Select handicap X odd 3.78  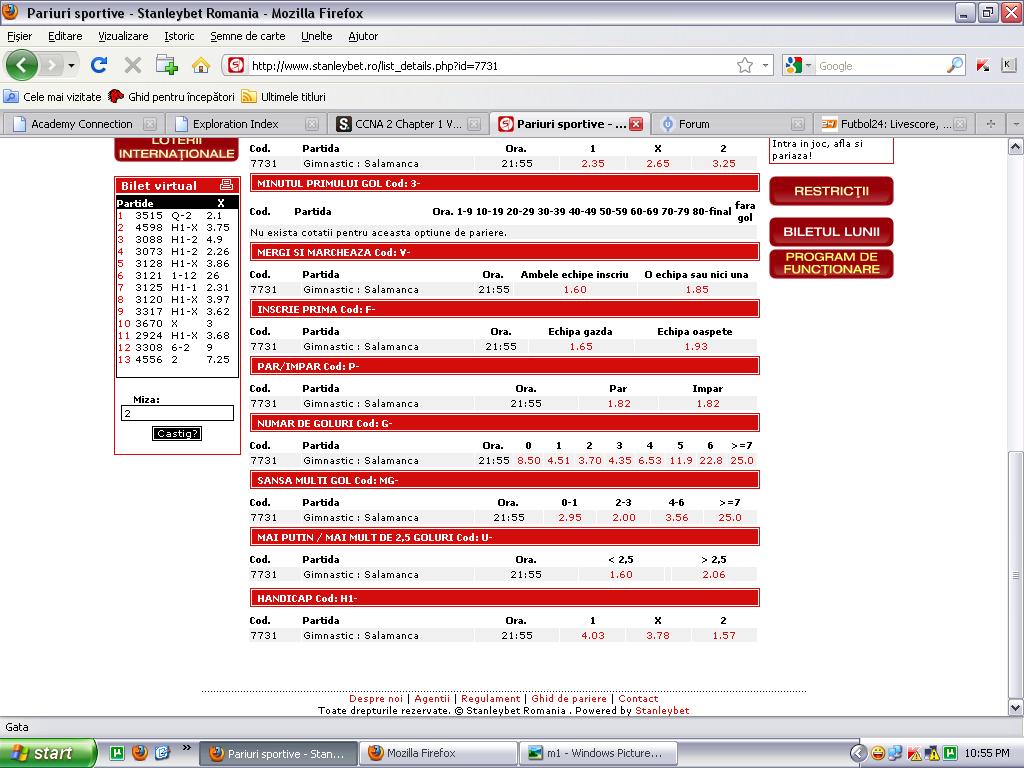click(x=658, y=635)
